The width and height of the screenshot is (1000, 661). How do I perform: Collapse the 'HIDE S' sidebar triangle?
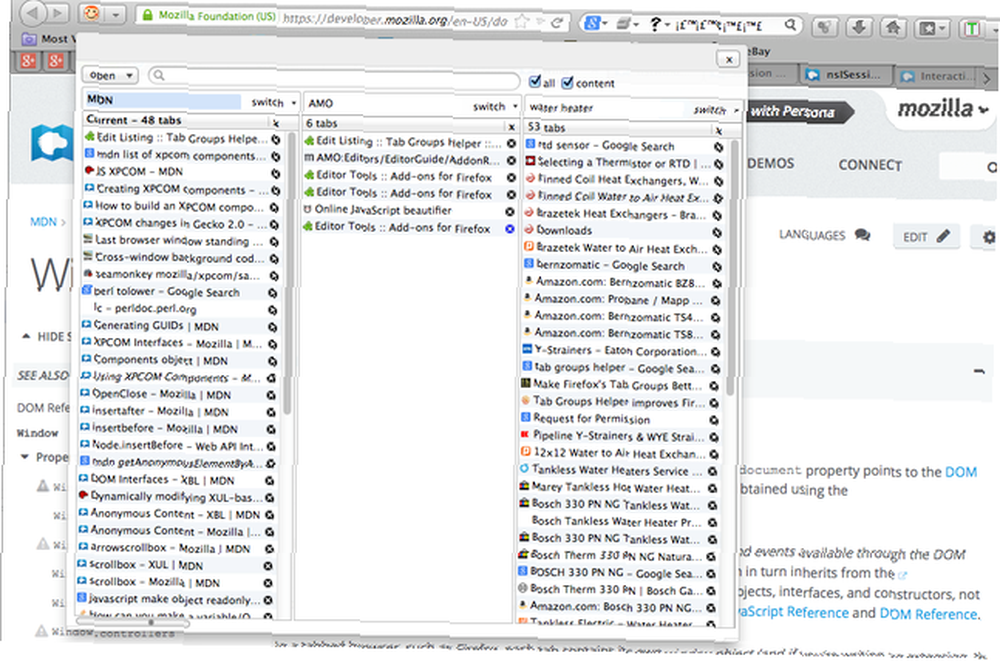[x=26, y=336]
